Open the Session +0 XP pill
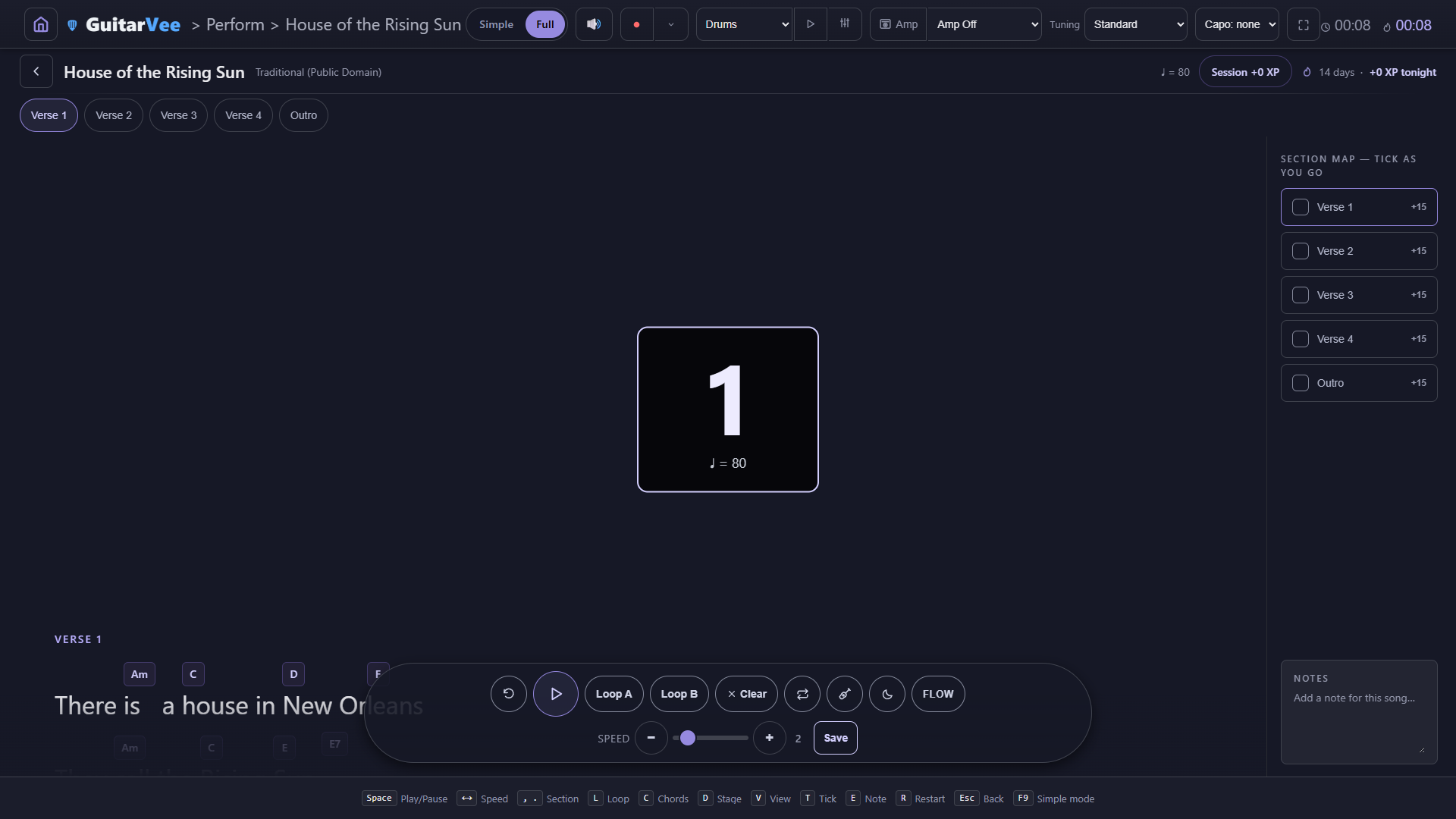 click(1245, 72)
